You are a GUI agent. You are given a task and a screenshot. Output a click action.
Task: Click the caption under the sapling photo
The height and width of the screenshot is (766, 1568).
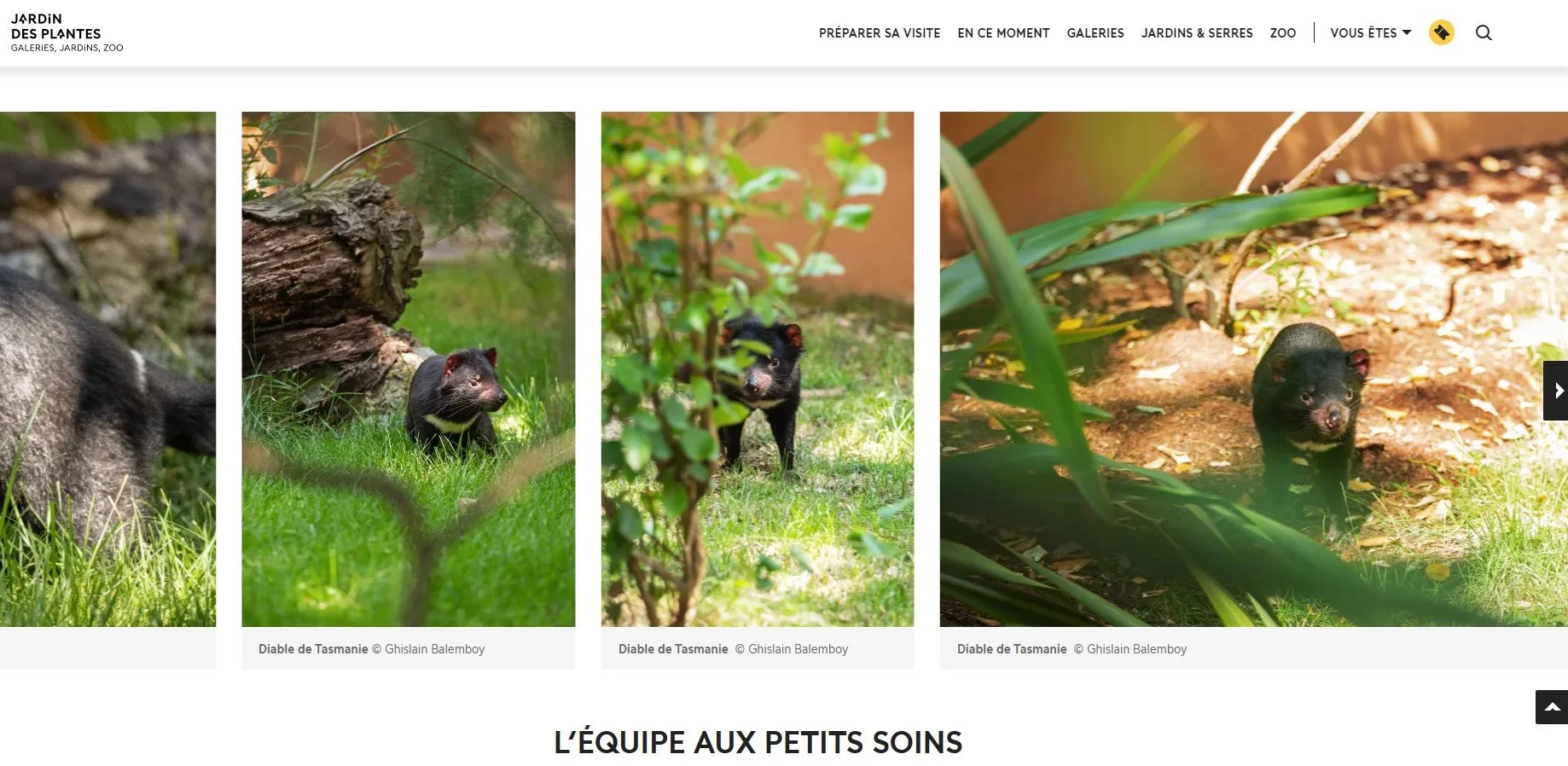tap(734, 649)
